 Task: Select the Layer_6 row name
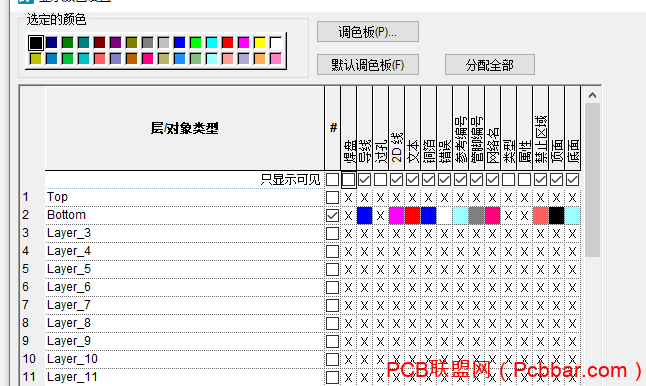coord(69,287)
